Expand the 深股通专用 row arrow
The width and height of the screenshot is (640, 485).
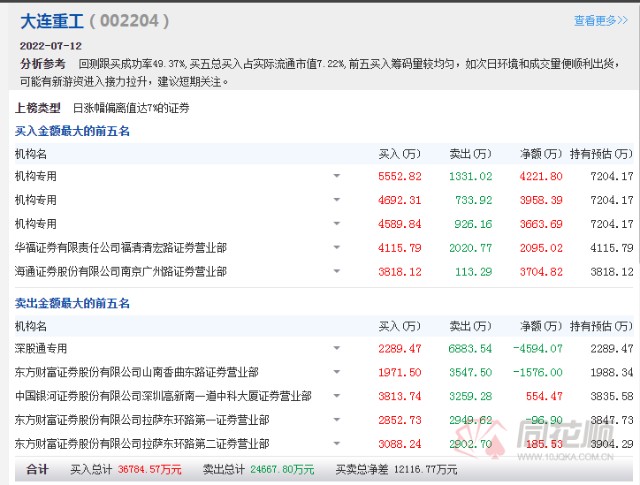pos(337,348)
